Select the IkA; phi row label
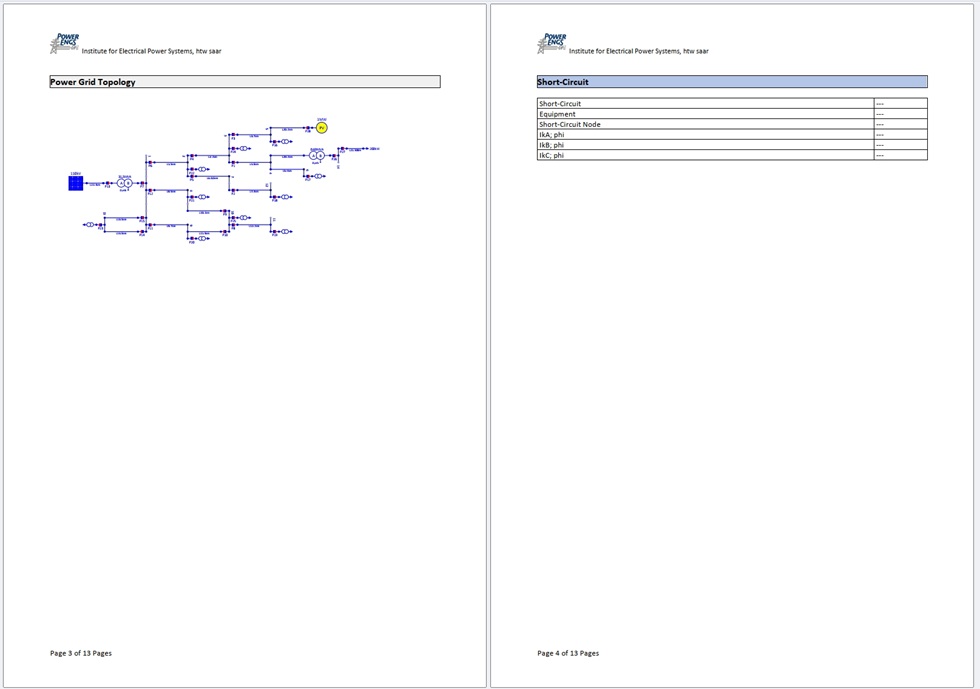Image resolution: width=980 pixels, height=689 pixels. click(552, 135)
